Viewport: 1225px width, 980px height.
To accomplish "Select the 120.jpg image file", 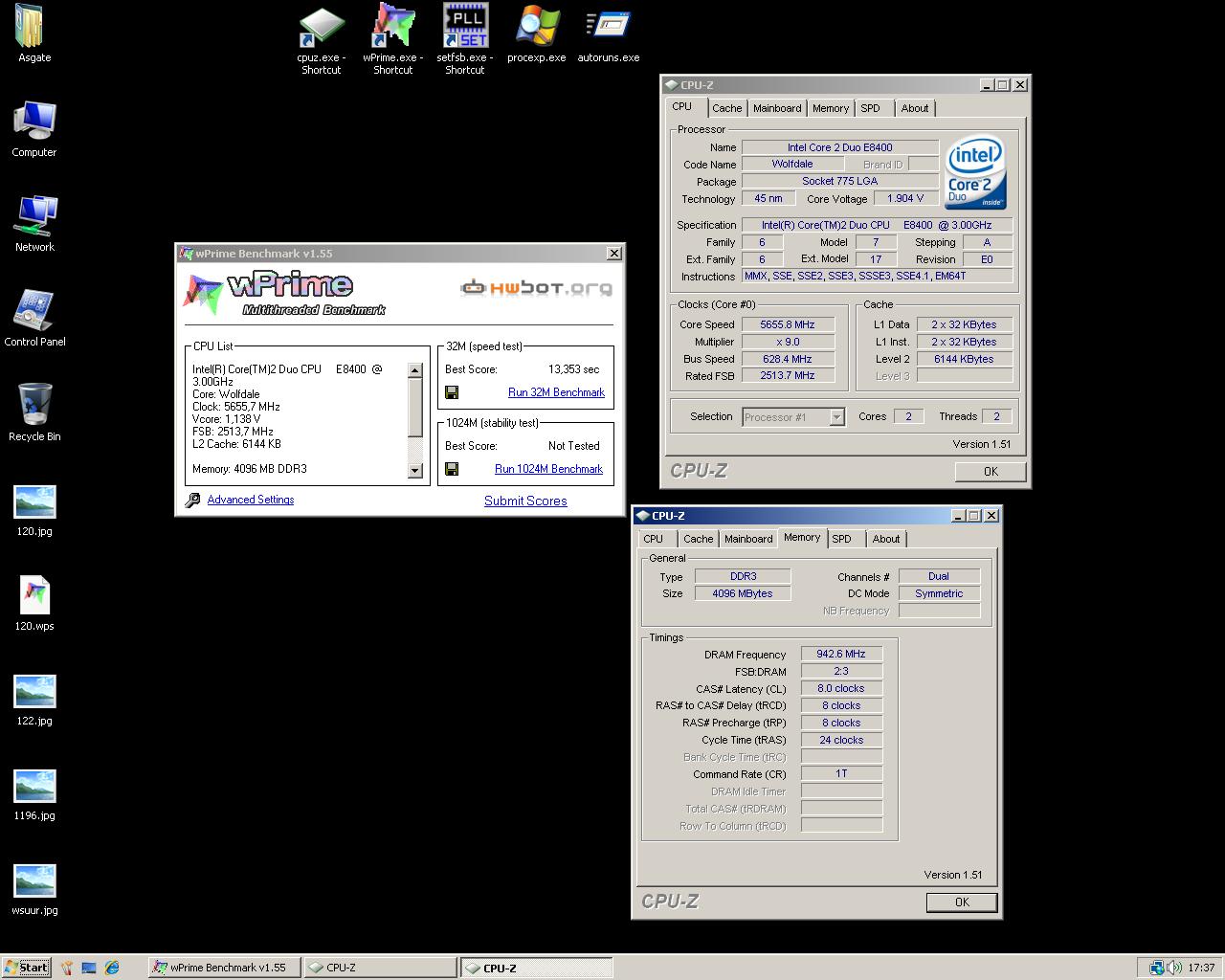I will coord(34,509).
